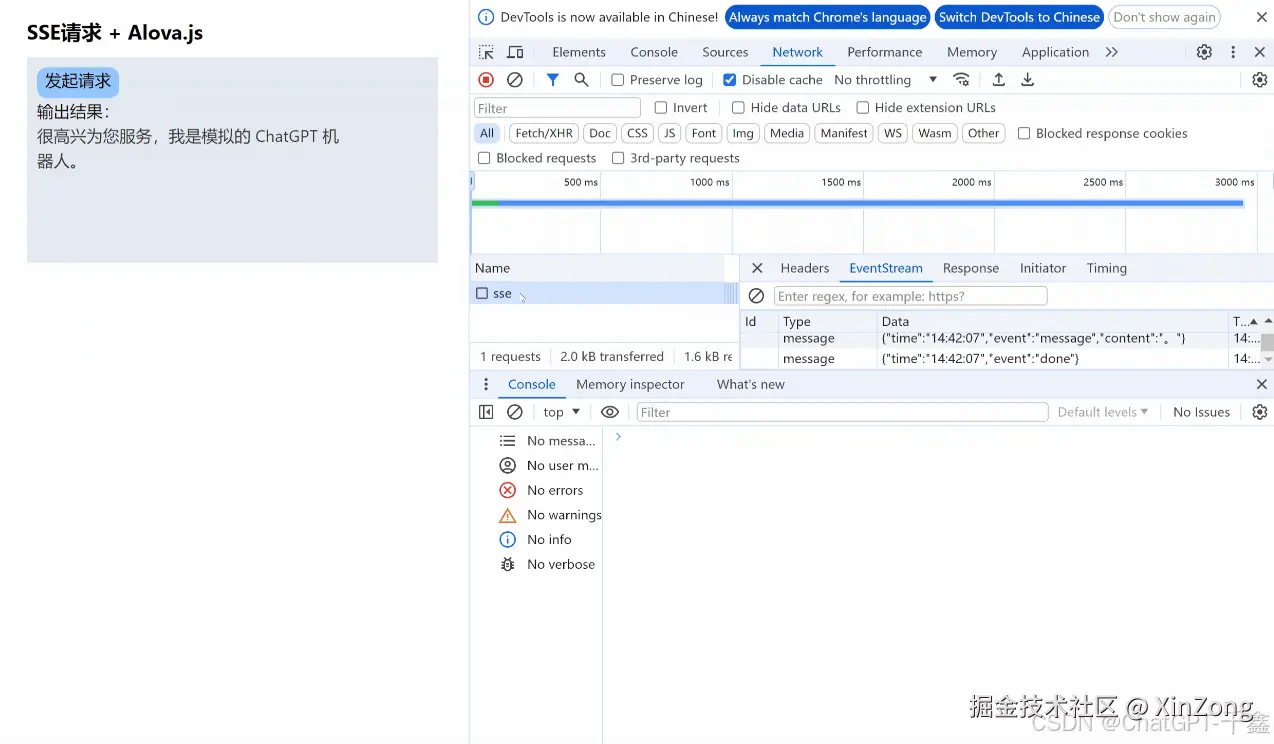Open DevTools settings gear in main toolbar

1204,52
